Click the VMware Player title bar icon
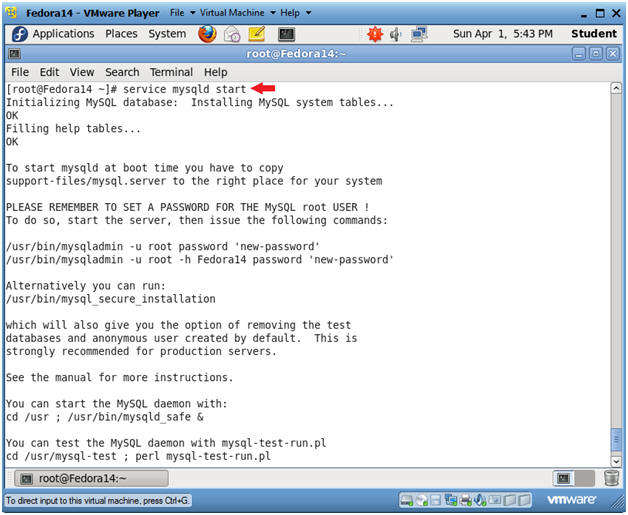The height and width of the screenshot is (515, 628). (12, 12)
